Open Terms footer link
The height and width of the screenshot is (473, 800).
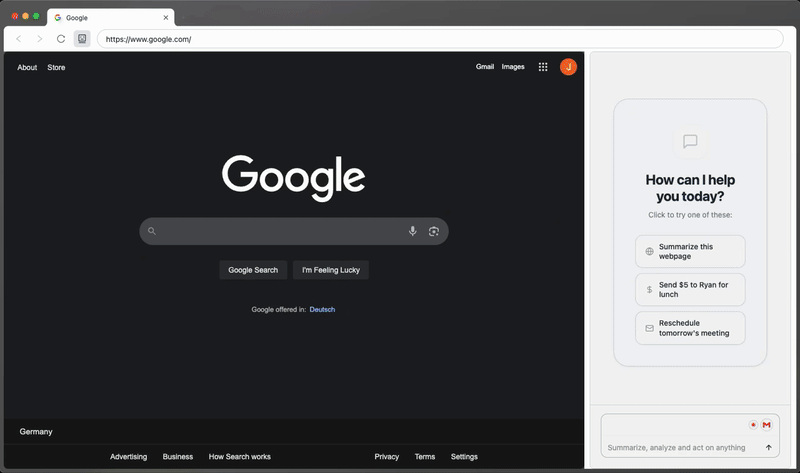tap(424, 457)
